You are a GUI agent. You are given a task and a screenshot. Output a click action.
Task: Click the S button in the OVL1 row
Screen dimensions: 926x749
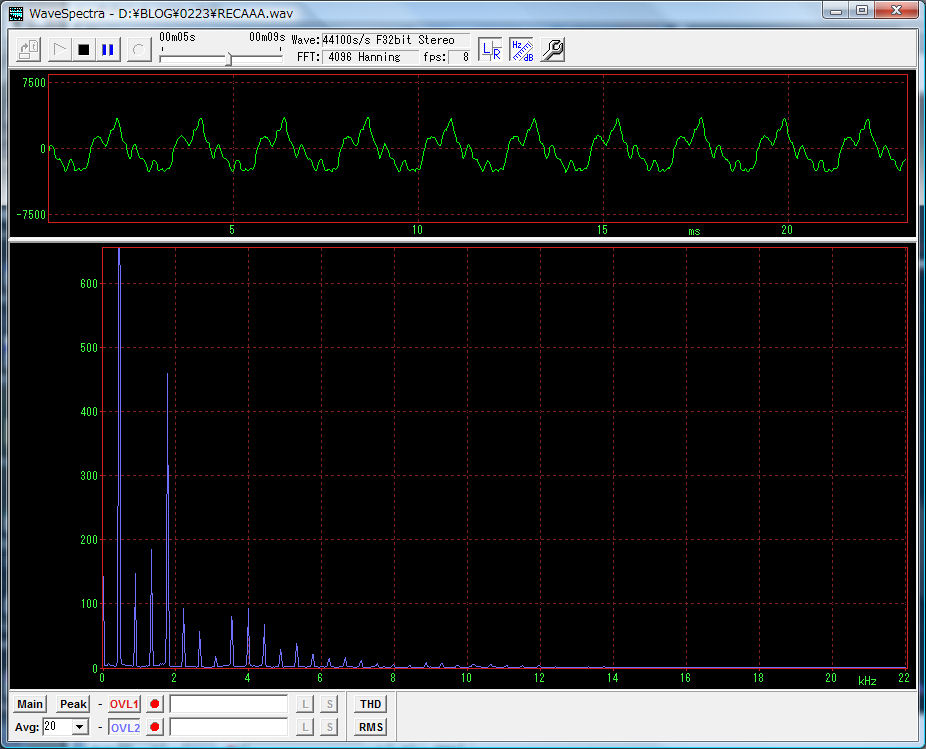(330, 704)
